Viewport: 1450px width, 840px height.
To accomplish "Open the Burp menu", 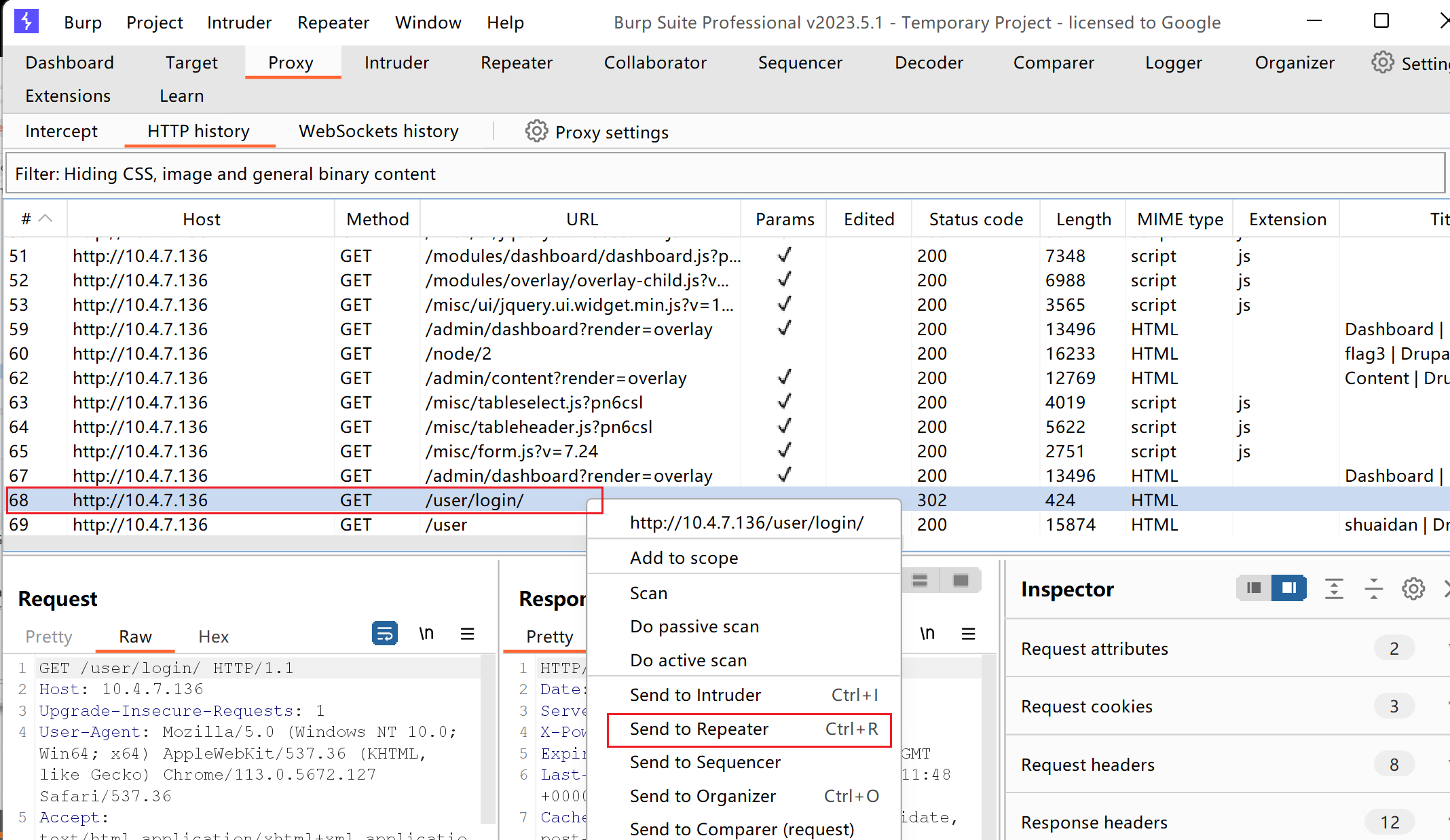I will point(83,22).
